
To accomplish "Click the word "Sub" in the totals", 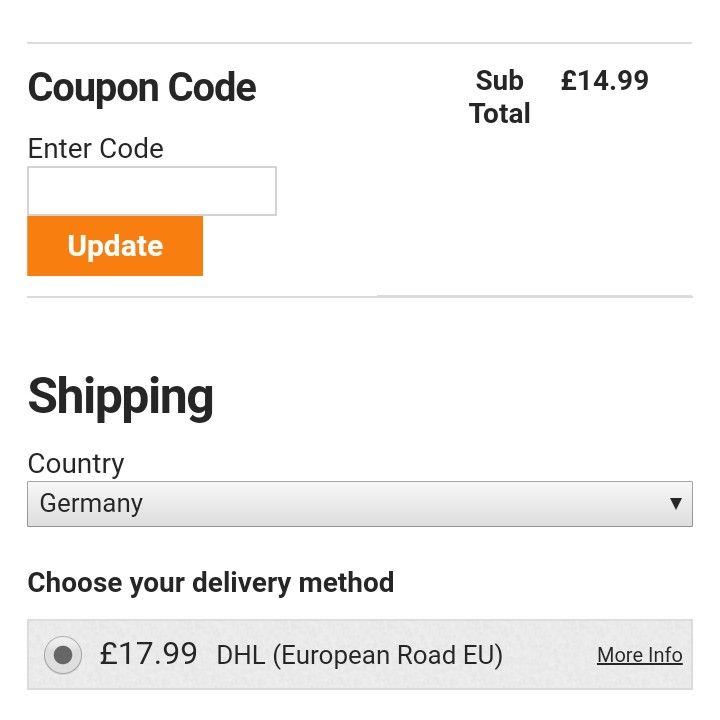I will 500,80.
